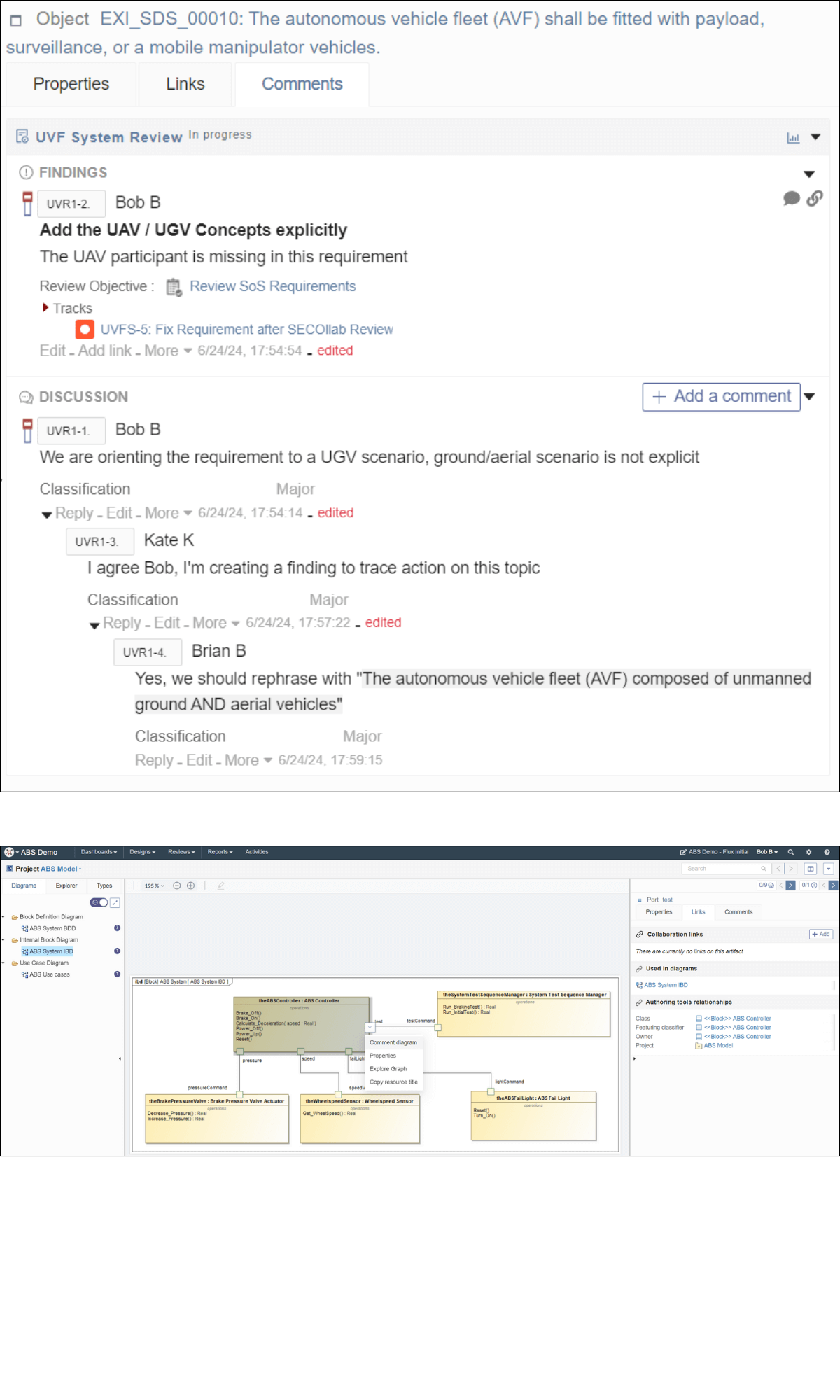Open search via magnifier icon in top navbar
The image size is (840, 1400).
(791, 852)
